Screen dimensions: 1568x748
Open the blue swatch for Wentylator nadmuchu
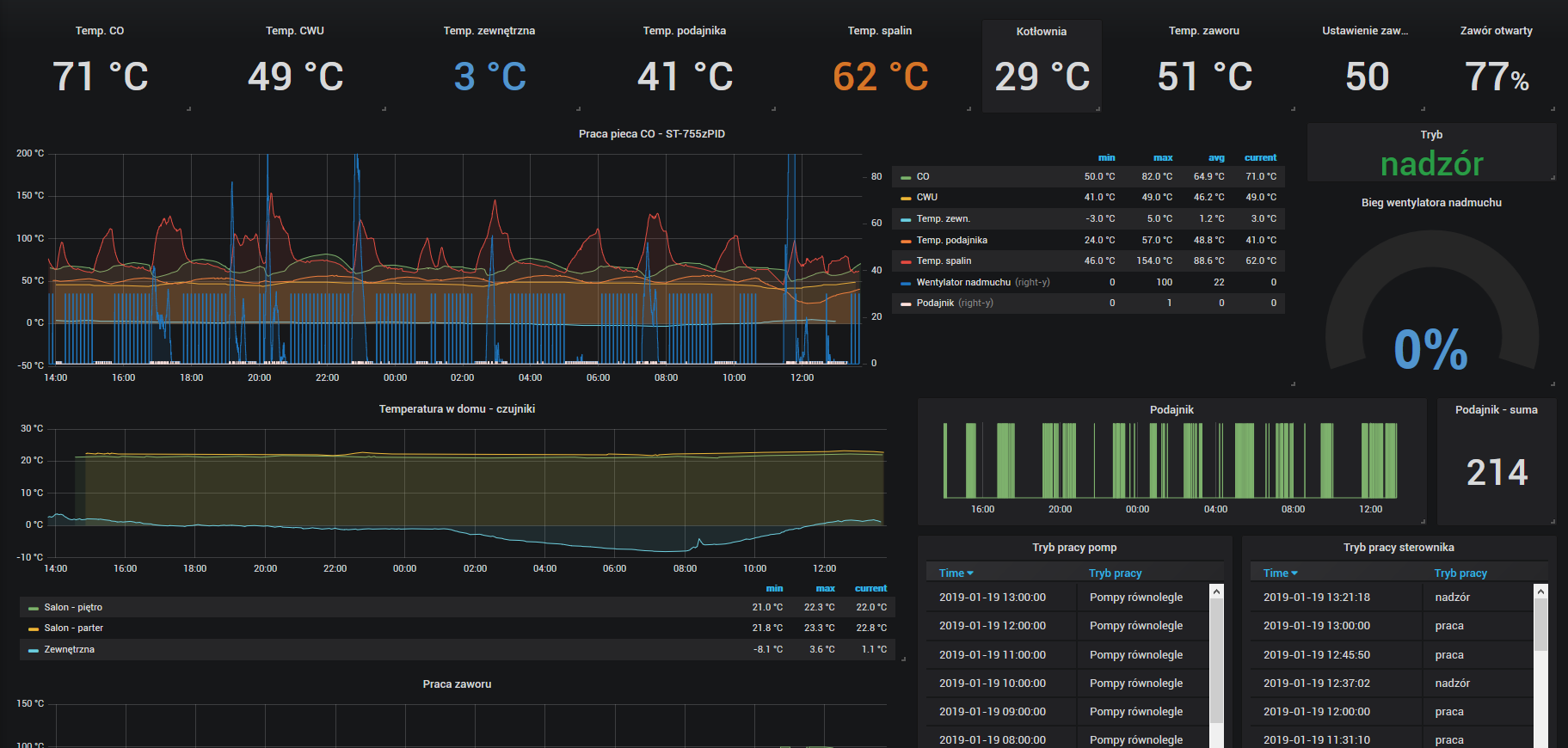905,283
